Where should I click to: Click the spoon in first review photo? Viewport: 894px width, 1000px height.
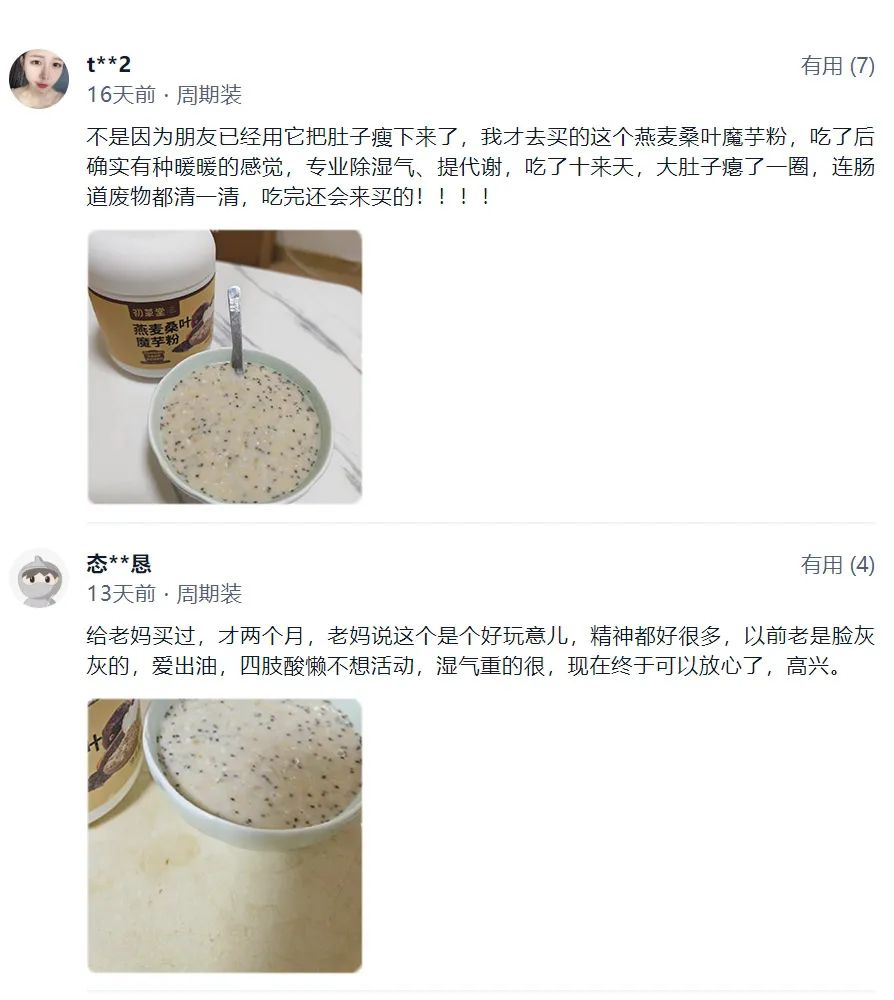(x=235, y=330)
